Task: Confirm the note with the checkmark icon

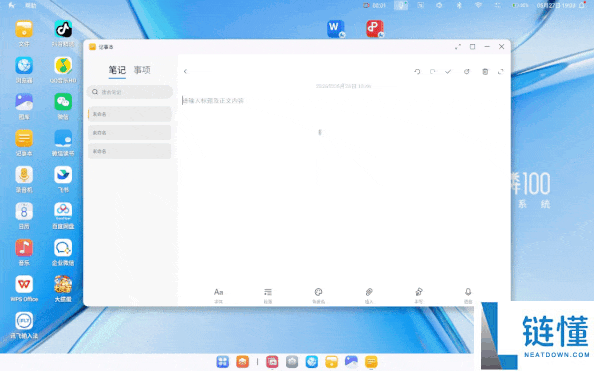Action: 448,71
